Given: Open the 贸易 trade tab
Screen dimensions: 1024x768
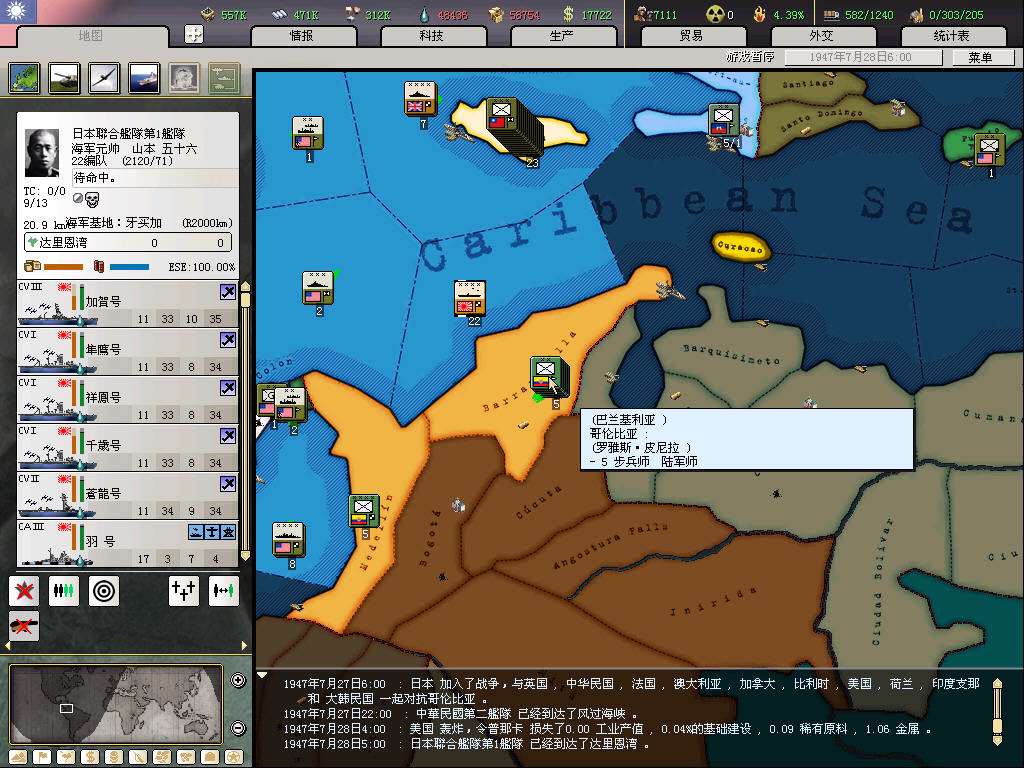Looking at the screenshot, I should [692, 36].
